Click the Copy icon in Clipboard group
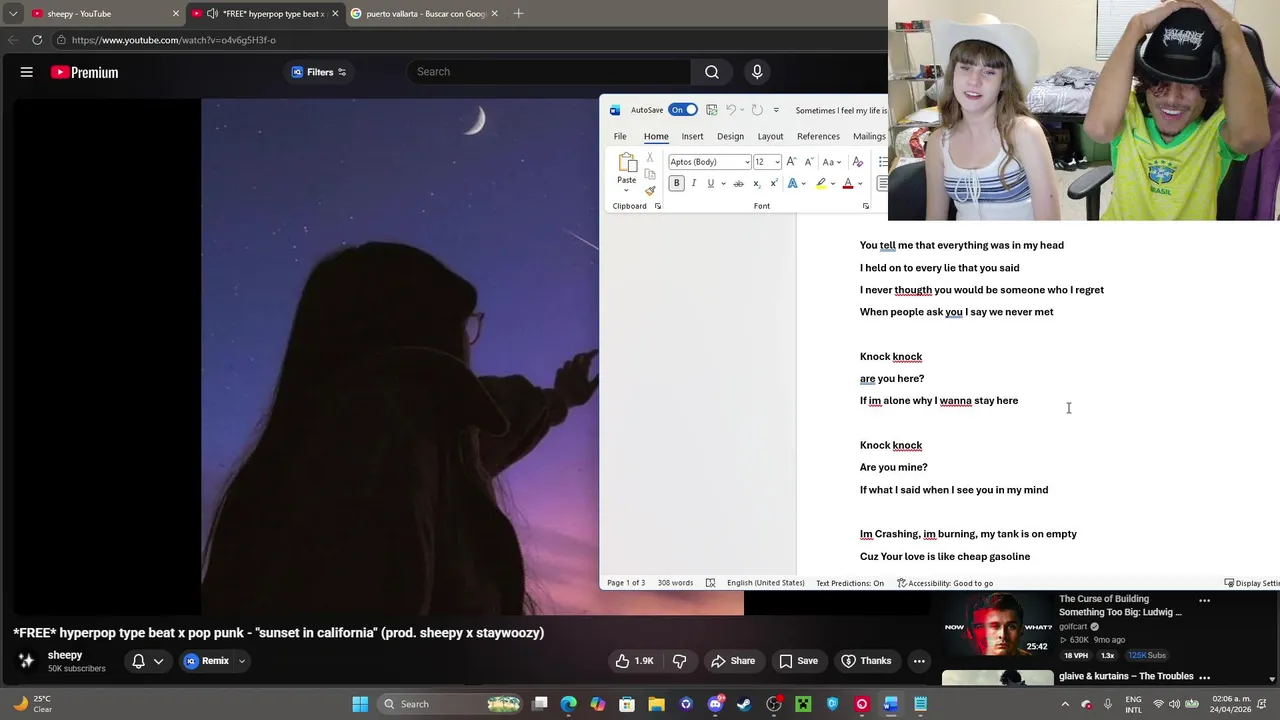Viewport: 1280px width, 720px height. pyautogui.click(x=650, y=174)
